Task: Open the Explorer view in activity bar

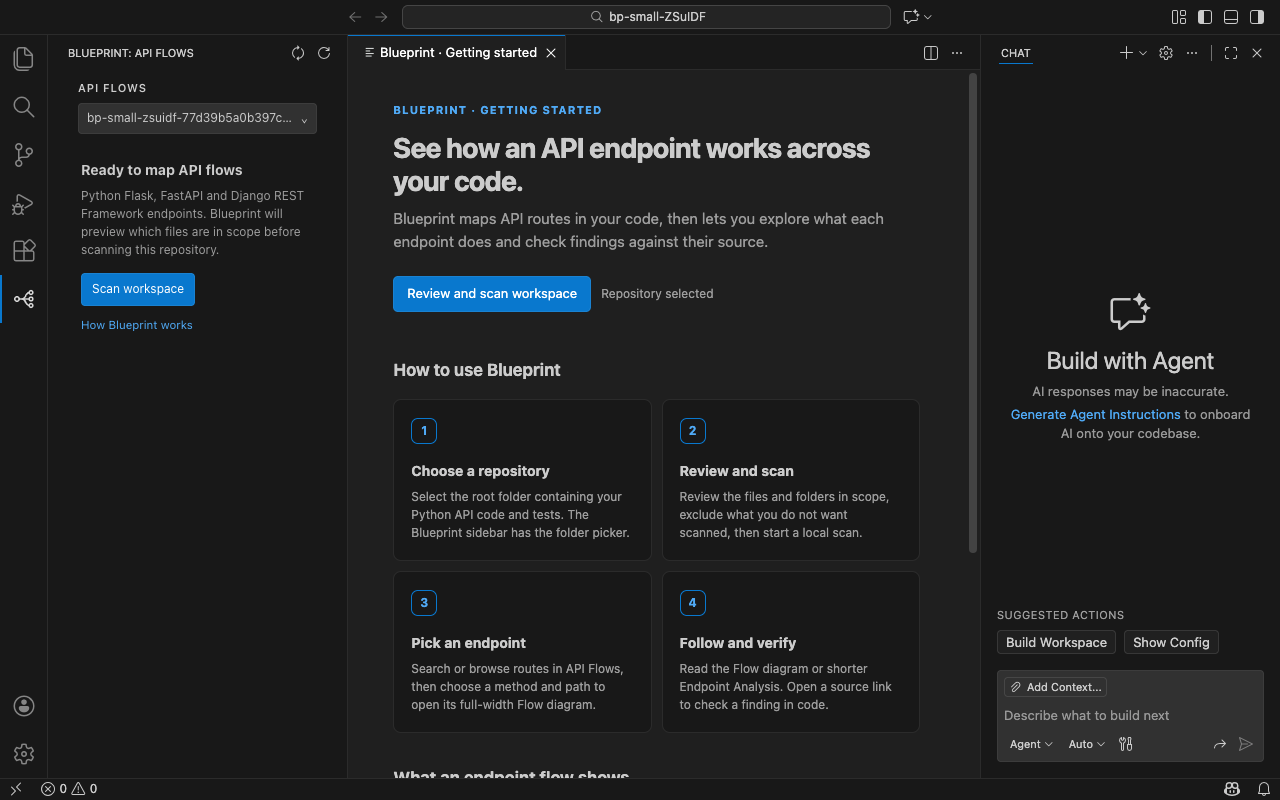Action: 24,59
